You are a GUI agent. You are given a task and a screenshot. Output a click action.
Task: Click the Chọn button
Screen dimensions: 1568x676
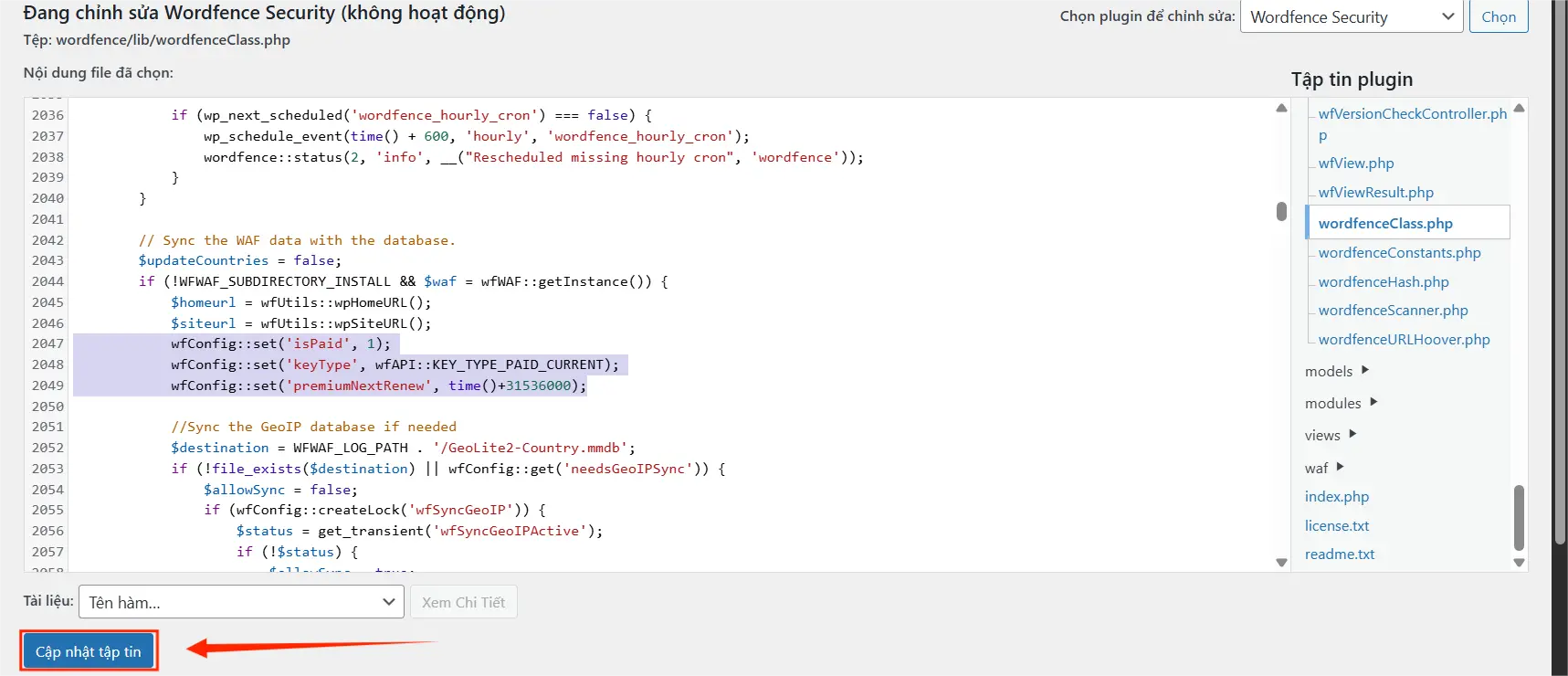(x=1498, y=16)
